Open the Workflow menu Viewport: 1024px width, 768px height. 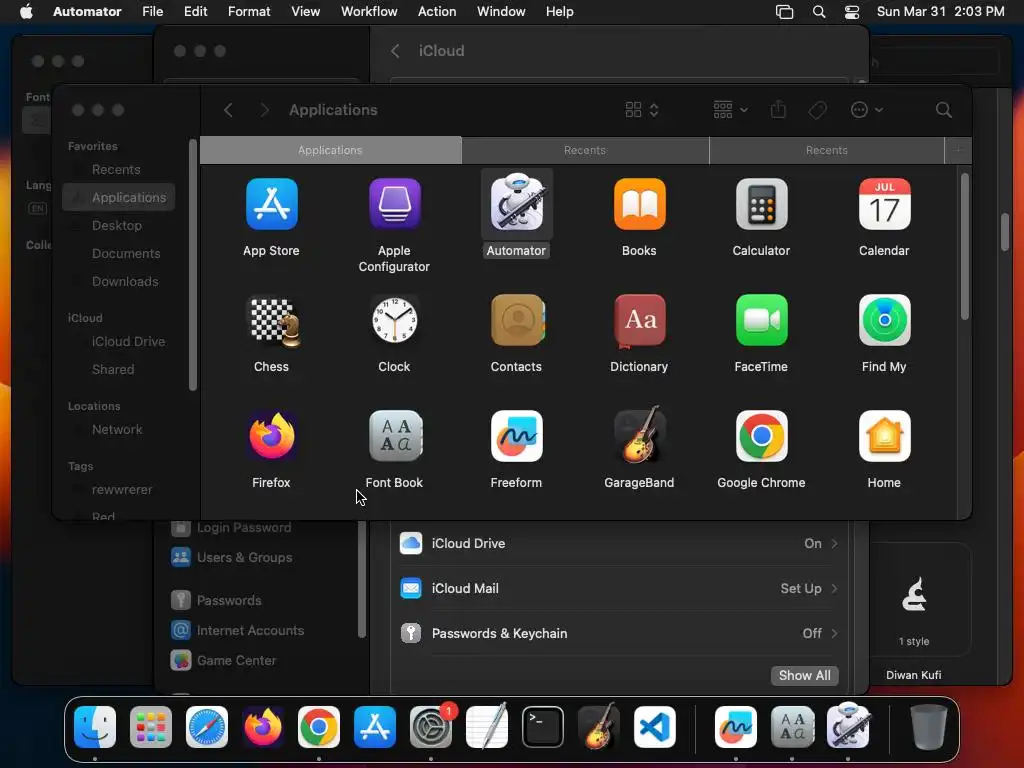369,12
